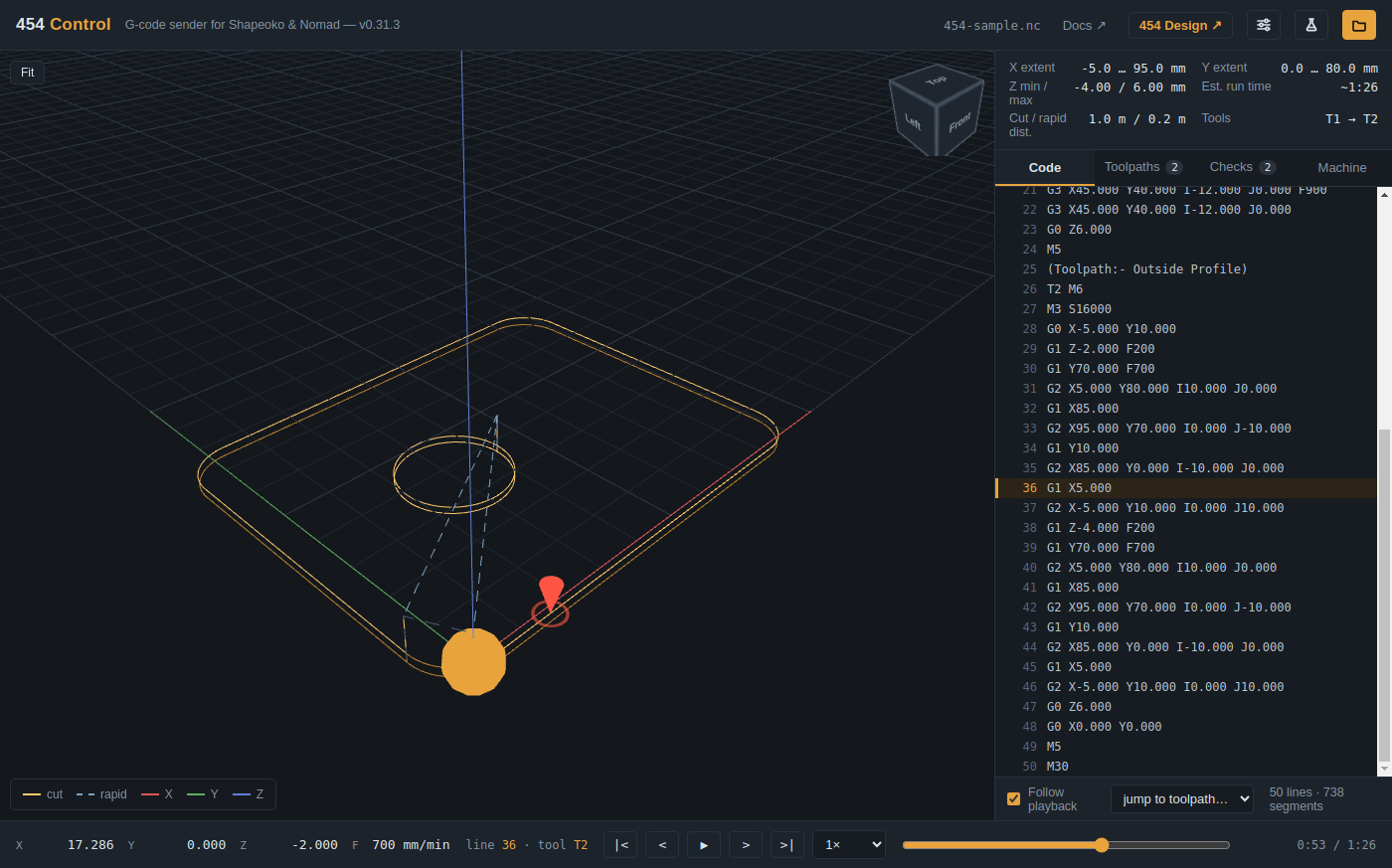Click the Z axis legend entry
The height and width of the screenshot is (868, 1392).
(x=249, y=794)
